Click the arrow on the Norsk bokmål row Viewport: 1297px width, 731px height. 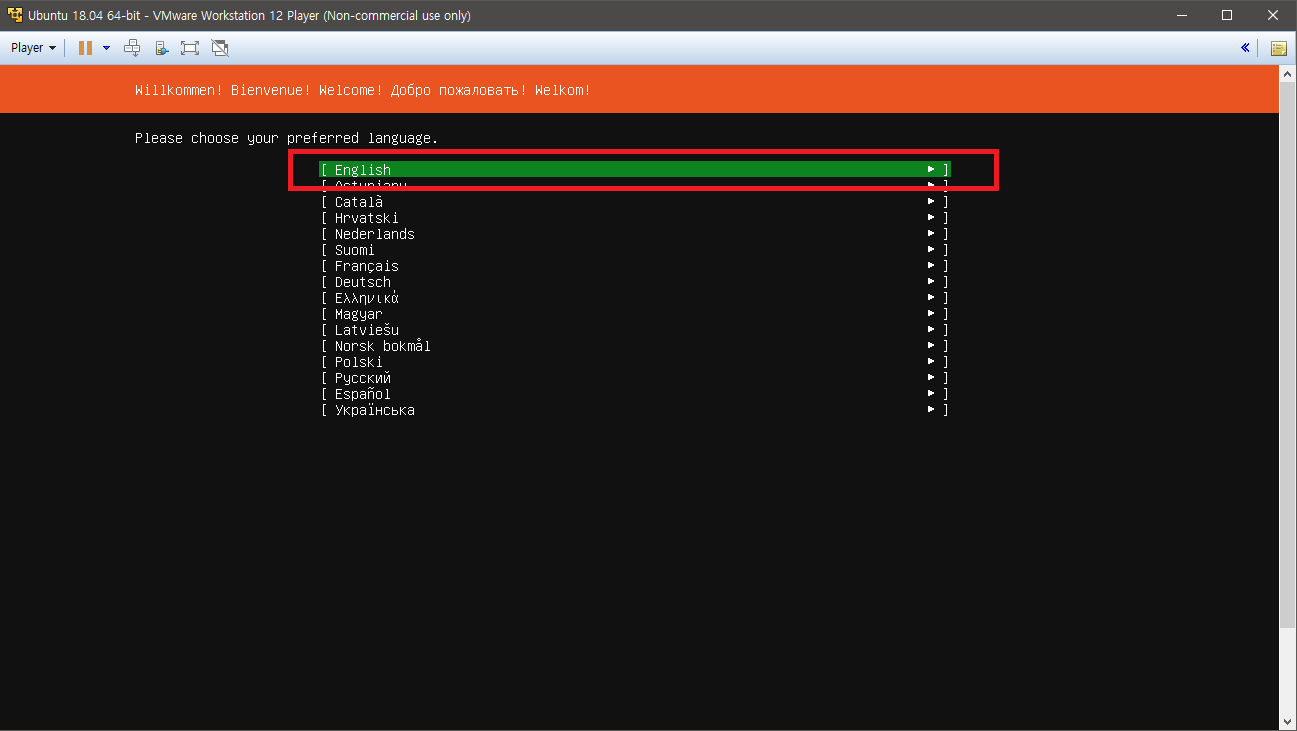(931, 346)
